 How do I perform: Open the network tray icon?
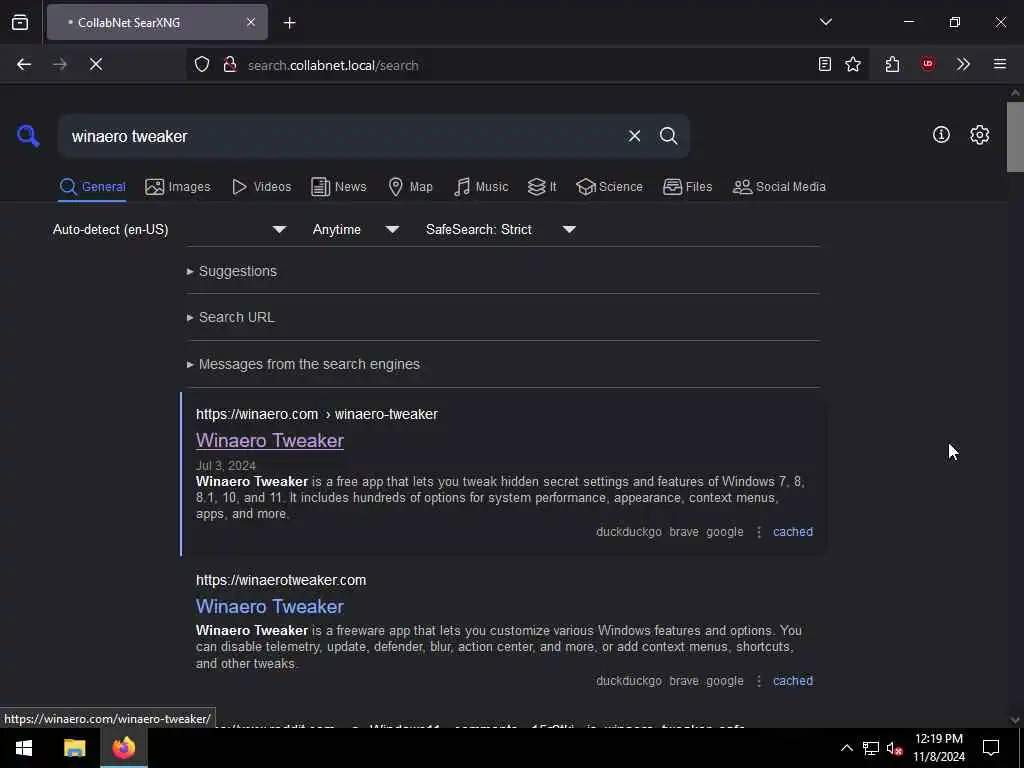click(x=871, y=748)
